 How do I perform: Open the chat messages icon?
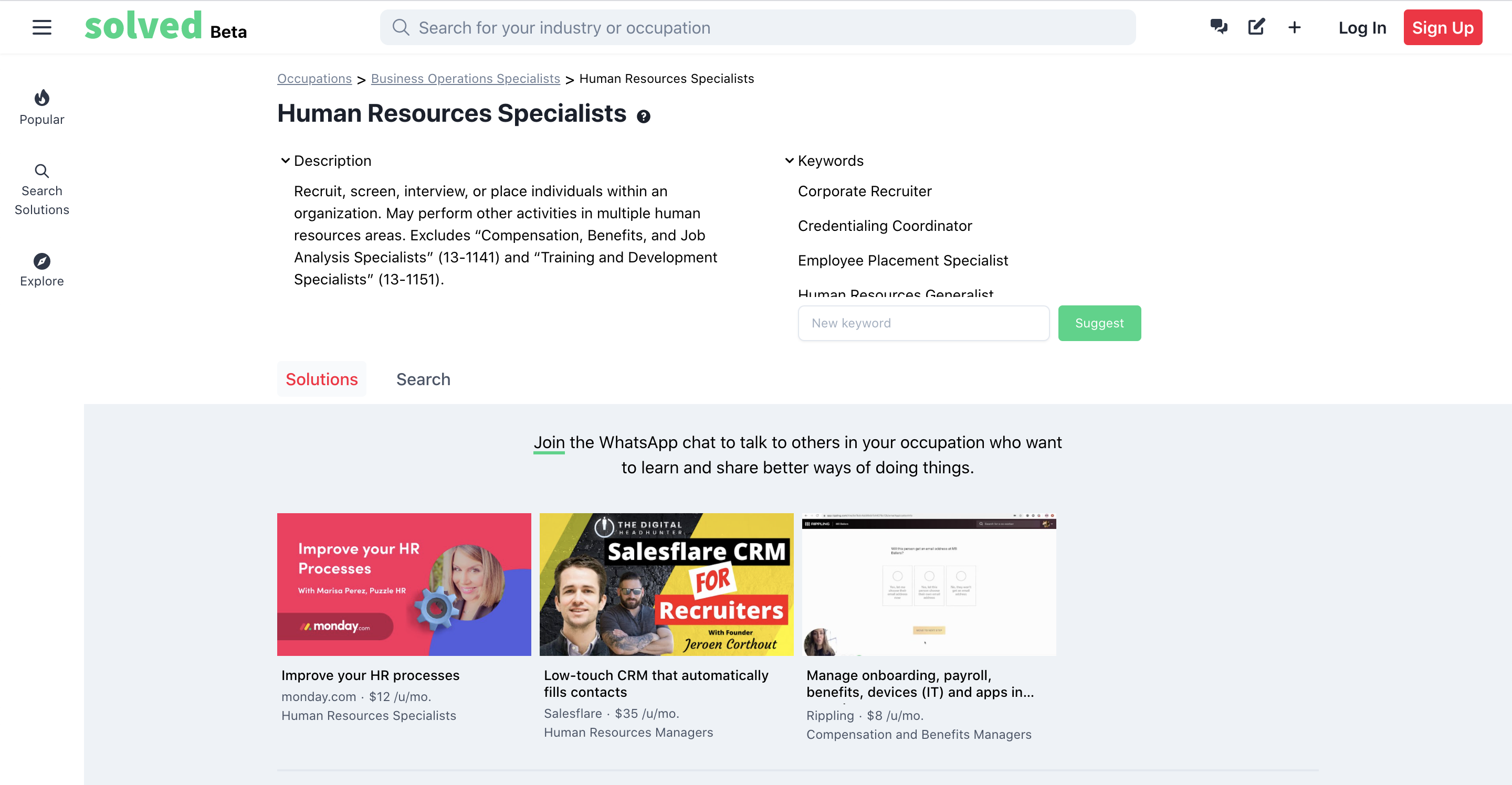[1219, 27]
